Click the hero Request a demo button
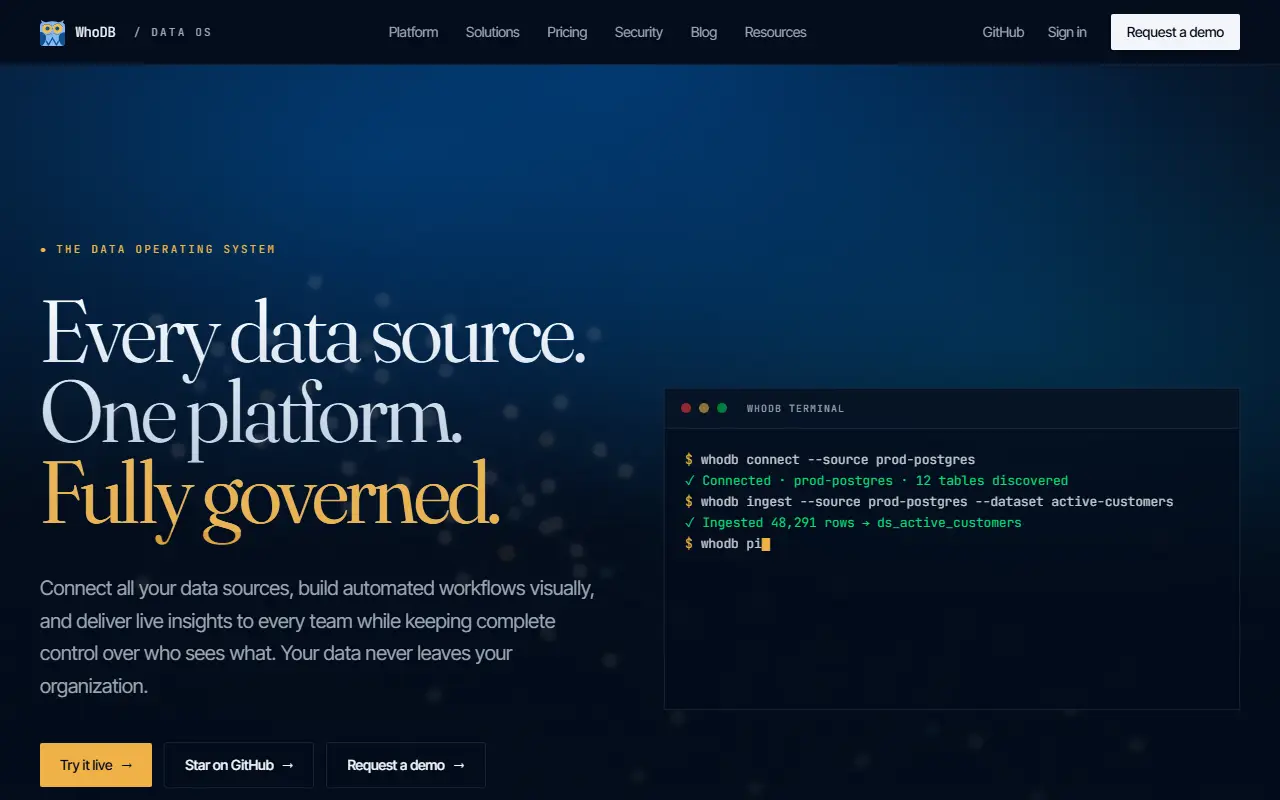The width and height of the screenshot is (1280, 800). click(406, 765)
